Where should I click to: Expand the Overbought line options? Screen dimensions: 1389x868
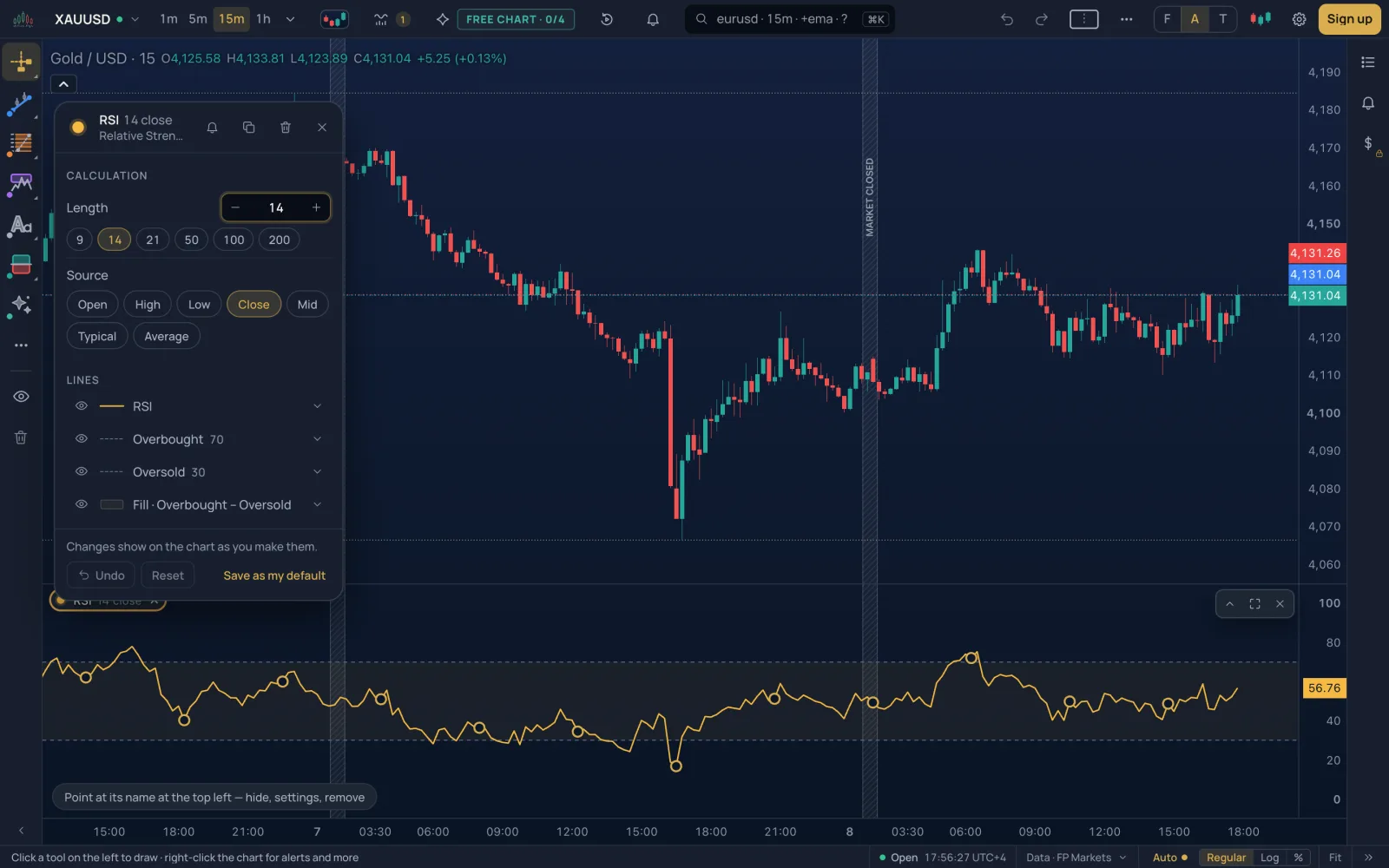point(317,439)
